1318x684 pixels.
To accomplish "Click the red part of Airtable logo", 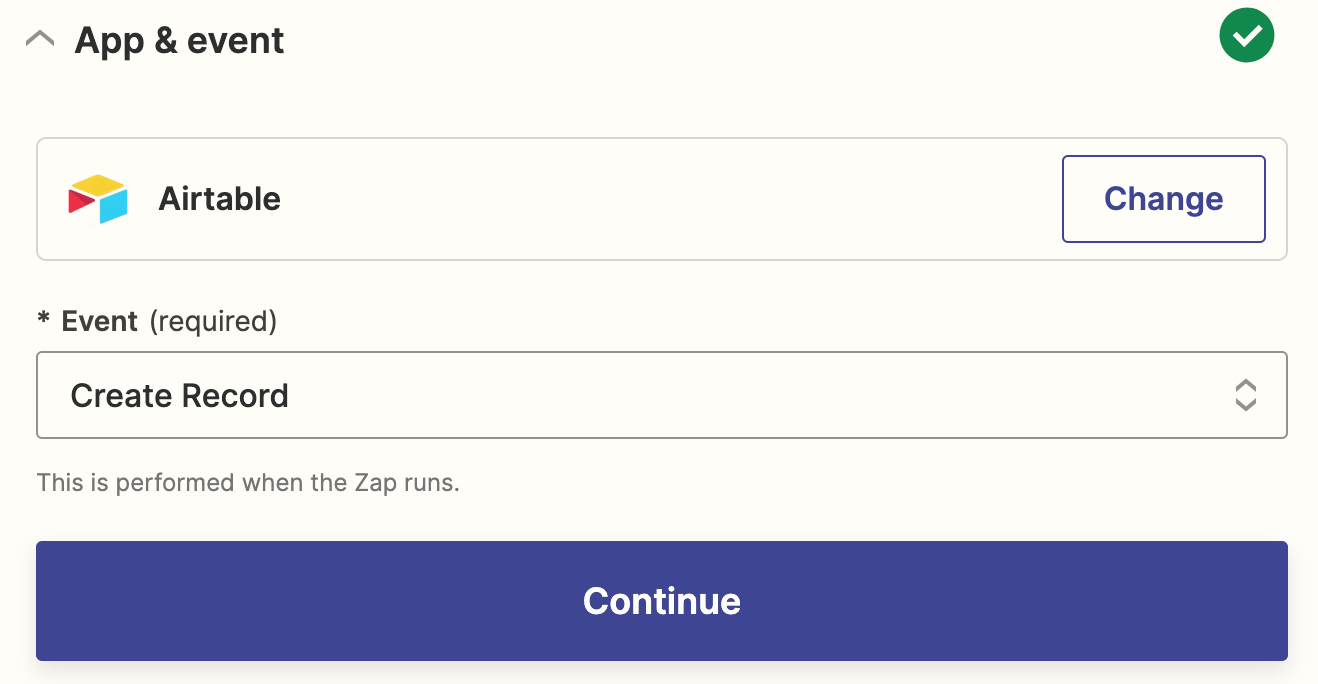I will pyautogui.click(x=80, y=201).
